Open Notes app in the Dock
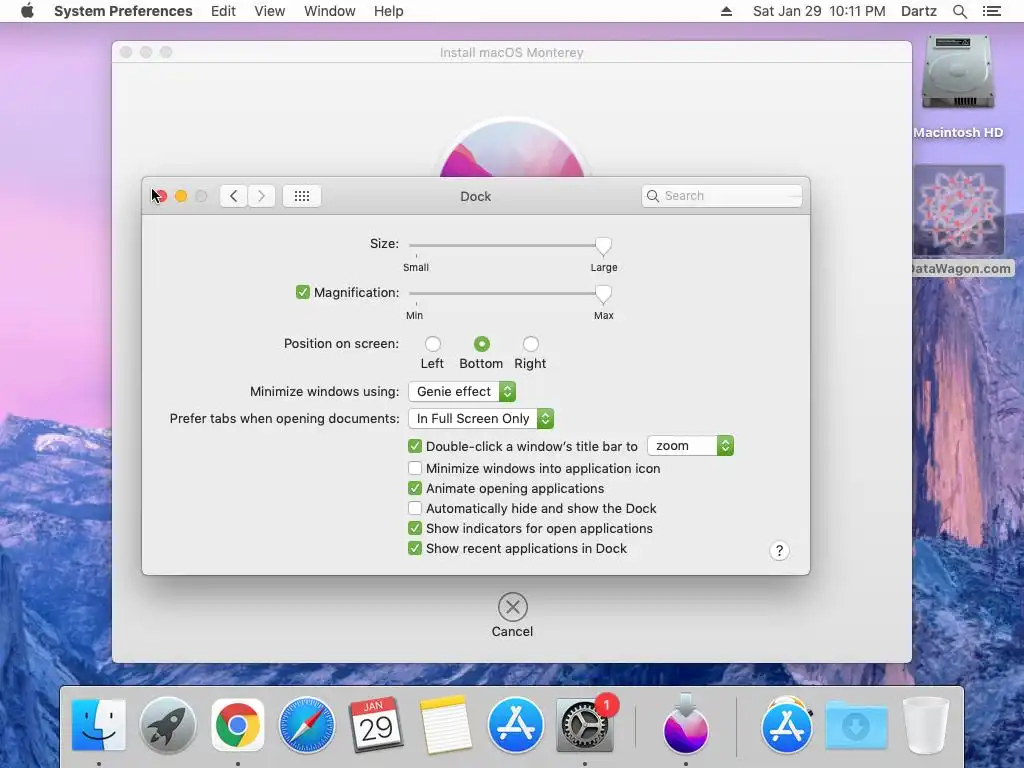The width and height of the screenshot is (1024, 768). point(446,724)
